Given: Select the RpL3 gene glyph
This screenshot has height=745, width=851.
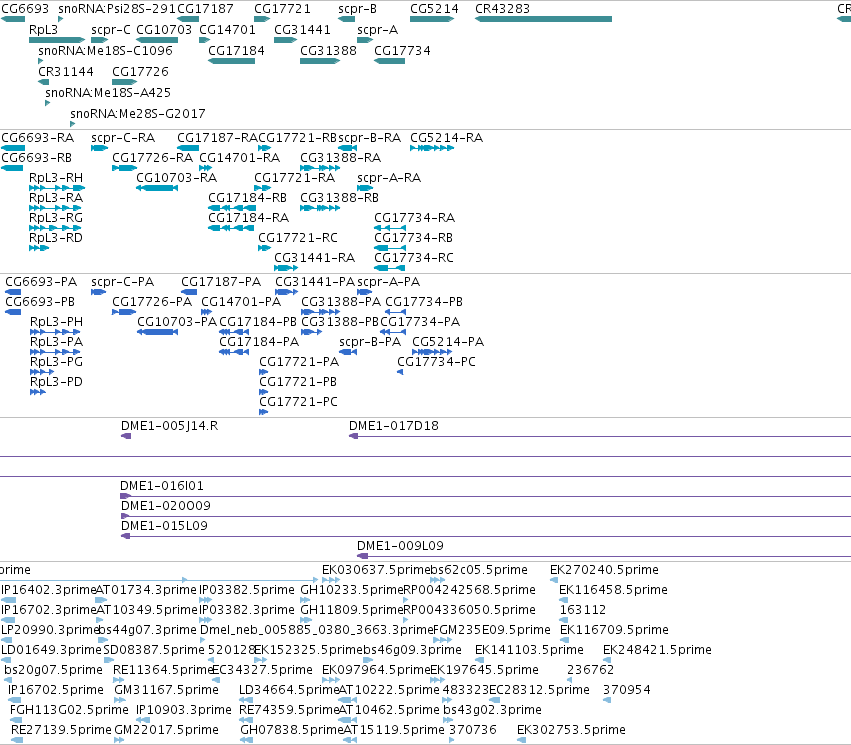Looking at the screenshot, I should pyautogui.click(x=57, y=40).
